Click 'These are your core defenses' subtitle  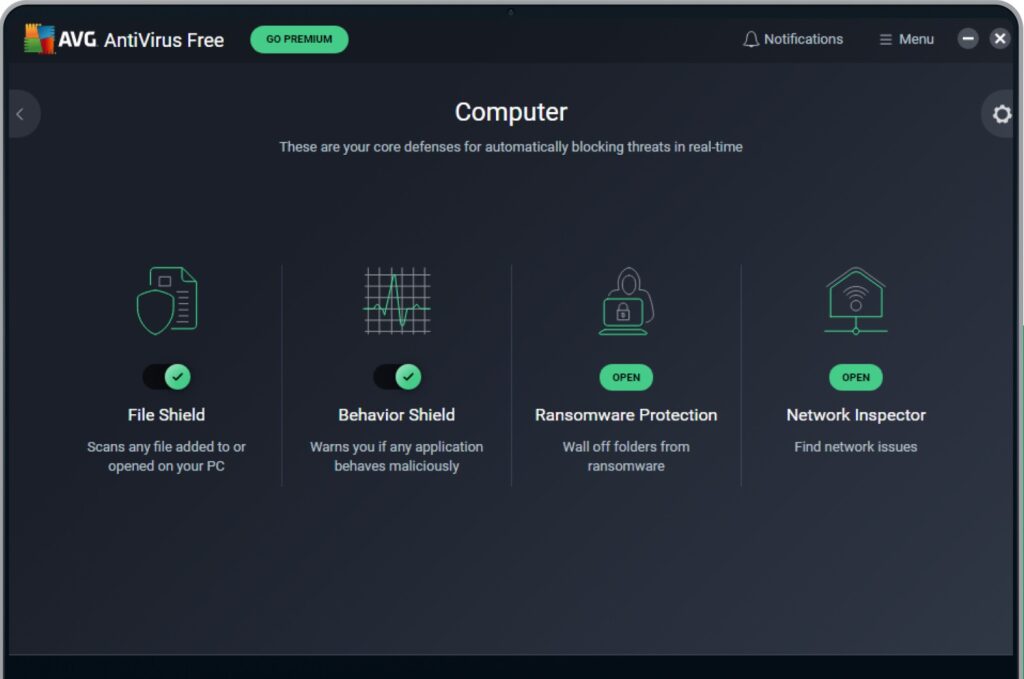(511, 147)
